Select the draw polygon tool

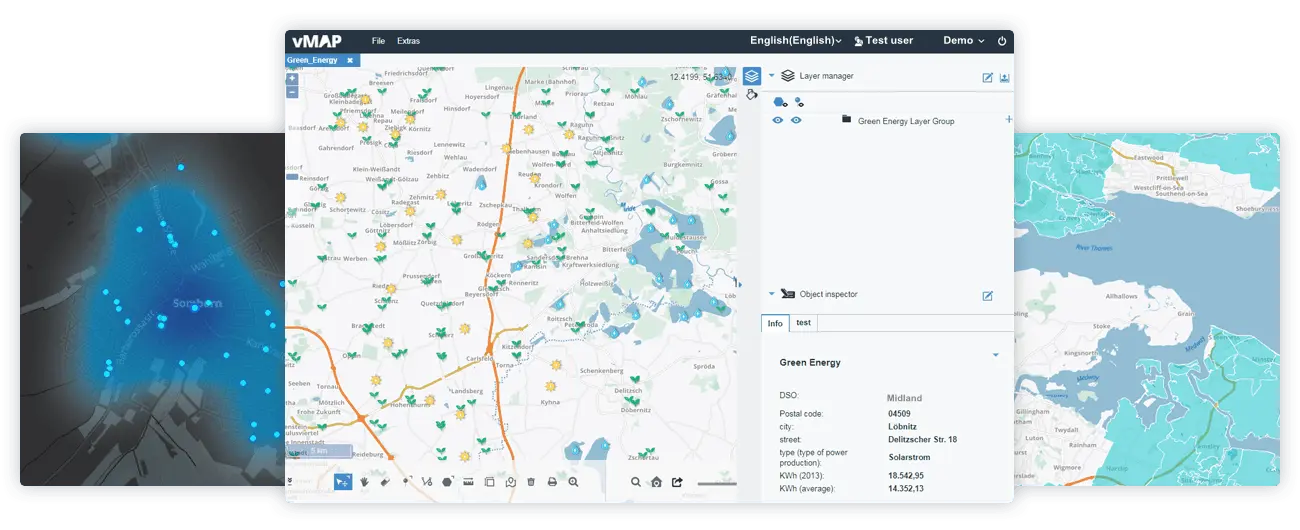(448, 482)
